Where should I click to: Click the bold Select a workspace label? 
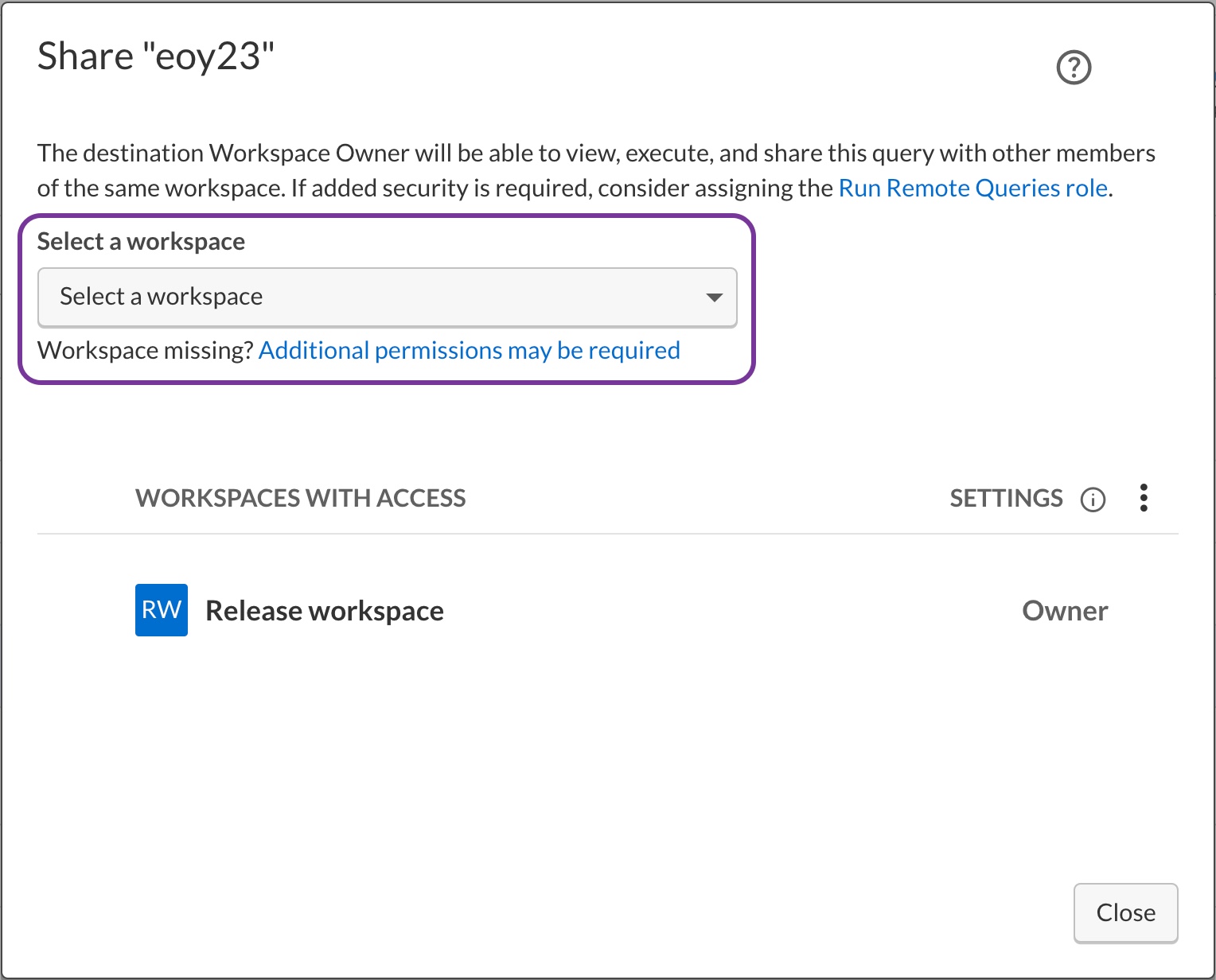pyautogui.click(x=141, y=242)
